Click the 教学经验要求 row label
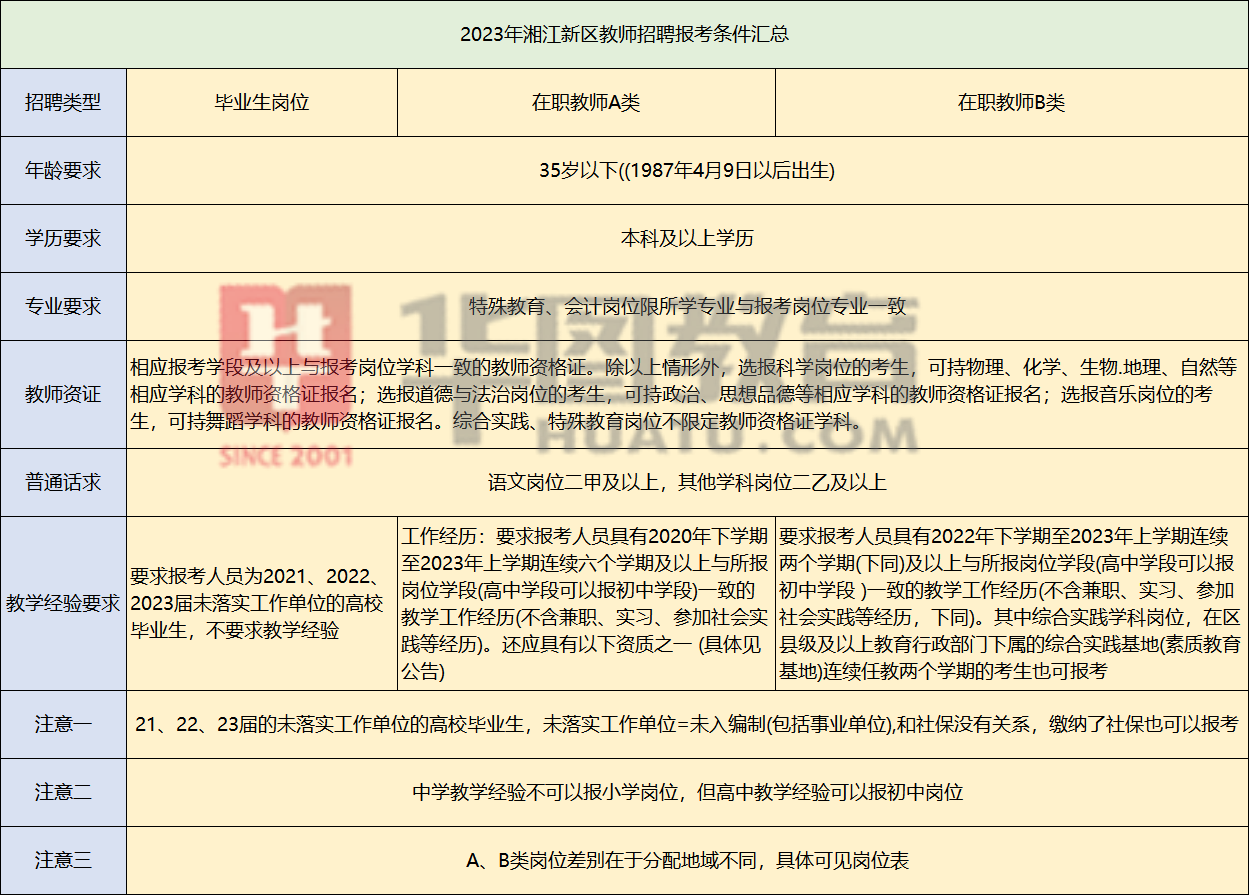Image resolution: width=1250 pixels, height=895 pixels. (x=63, y=603)
